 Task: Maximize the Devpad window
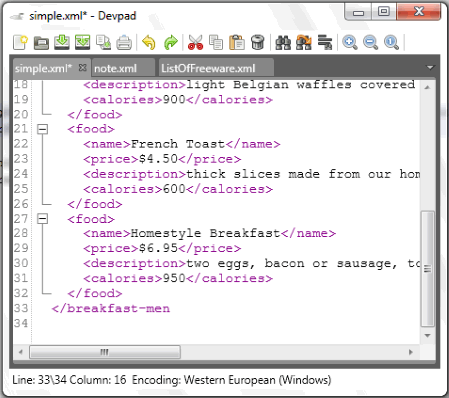tap(384, 12)
